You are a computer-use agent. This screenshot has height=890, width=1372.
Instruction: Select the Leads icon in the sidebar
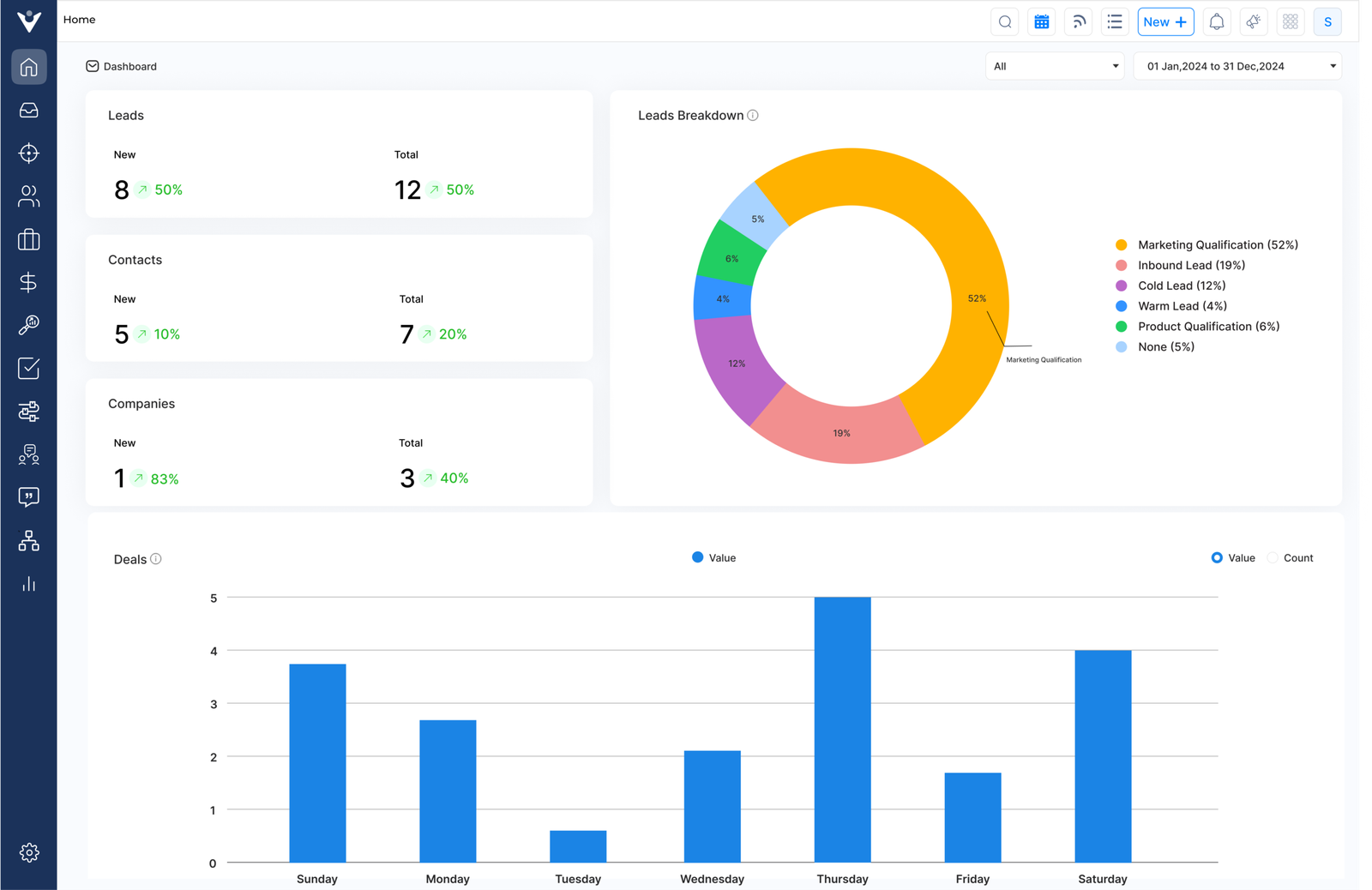28,153
